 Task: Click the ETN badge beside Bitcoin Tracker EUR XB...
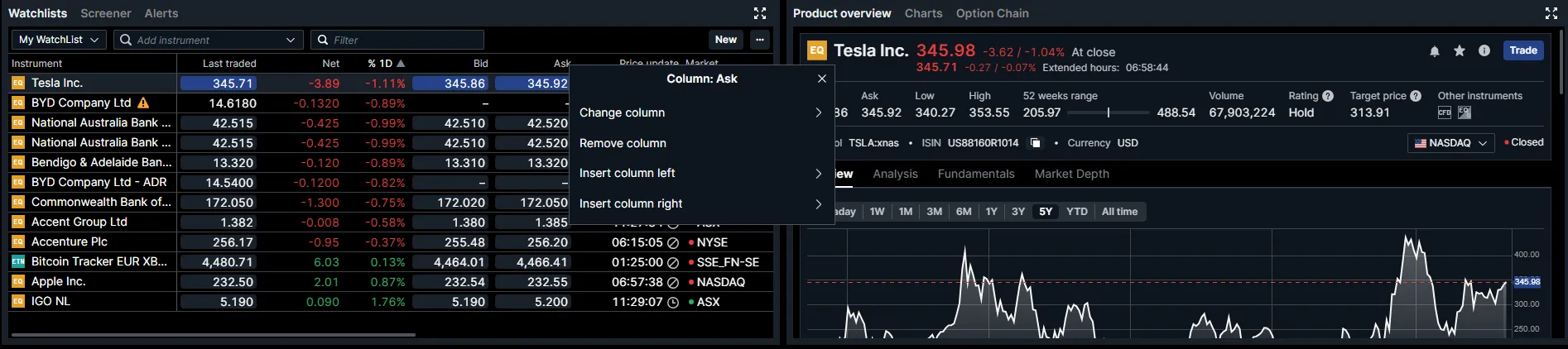18,262
